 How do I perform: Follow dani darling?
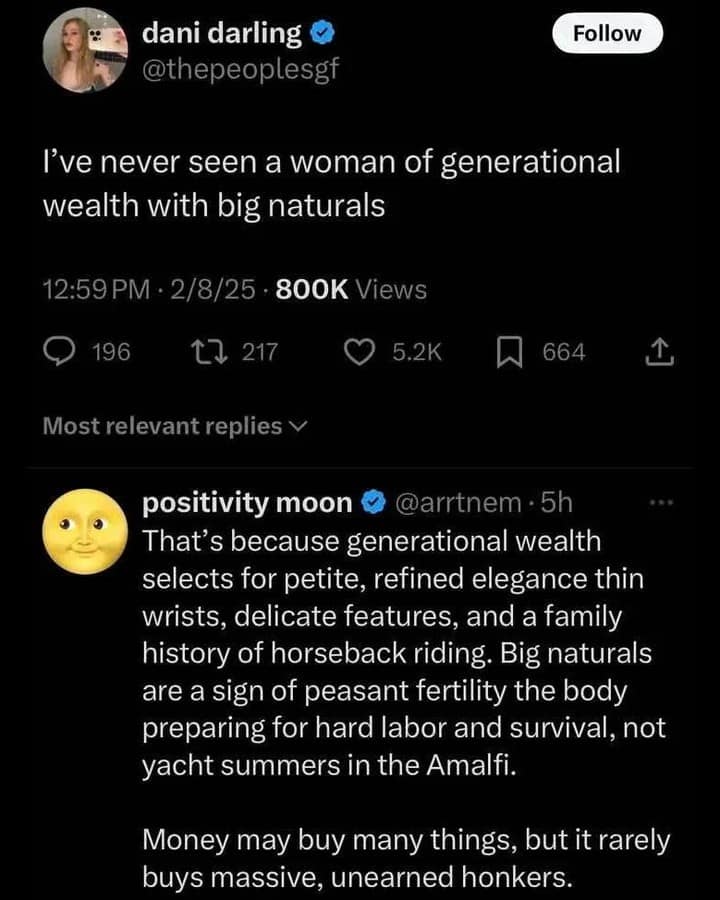pos(607,33)
